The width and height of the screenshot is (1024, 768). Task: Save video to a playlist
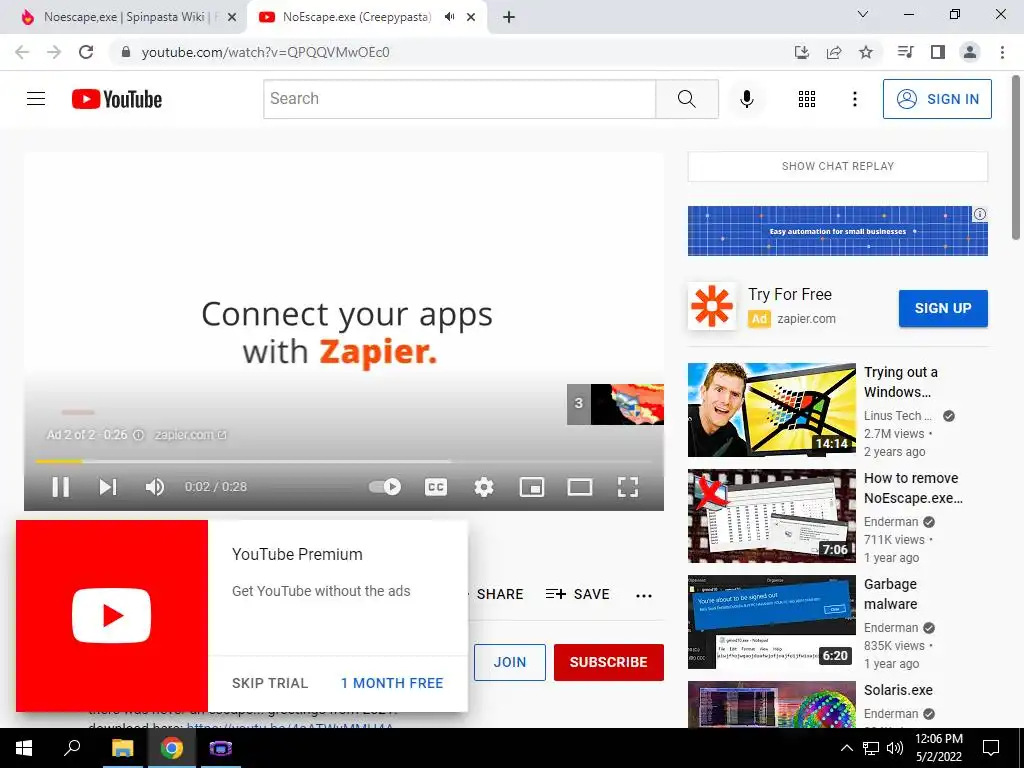tap(577, 594)
